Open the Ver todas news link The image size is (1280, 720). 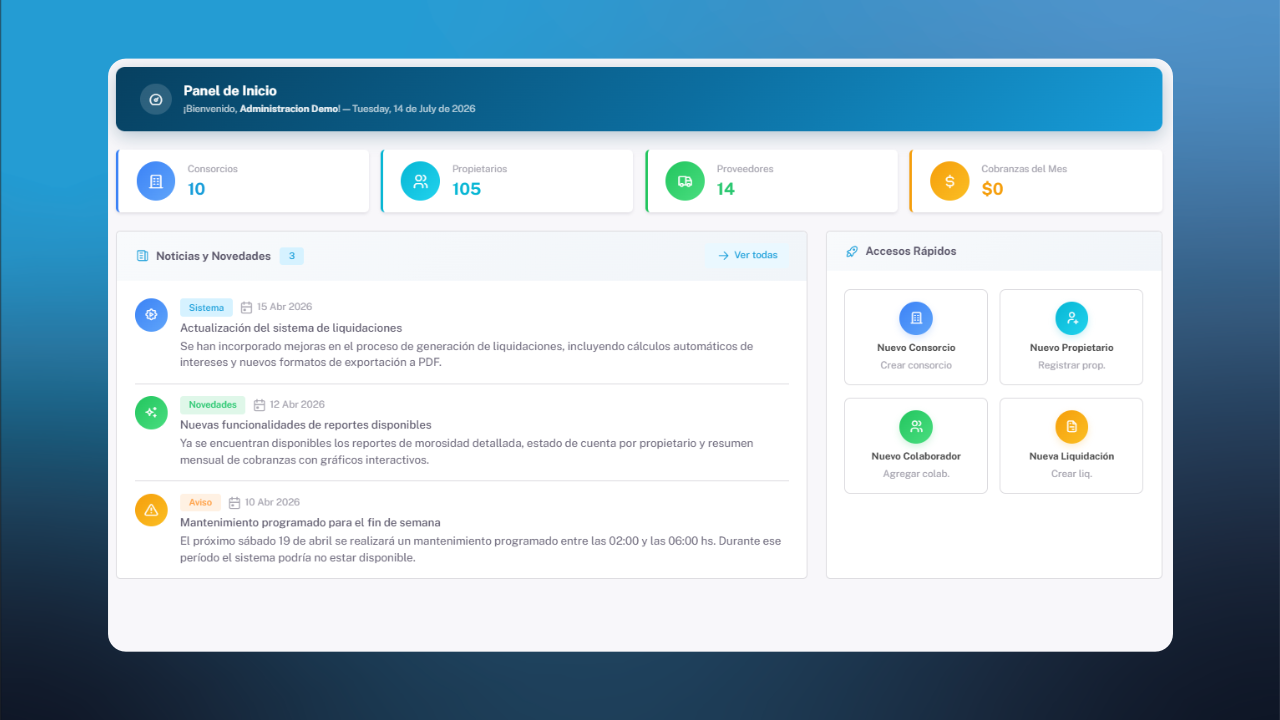[x=748, y=255]
